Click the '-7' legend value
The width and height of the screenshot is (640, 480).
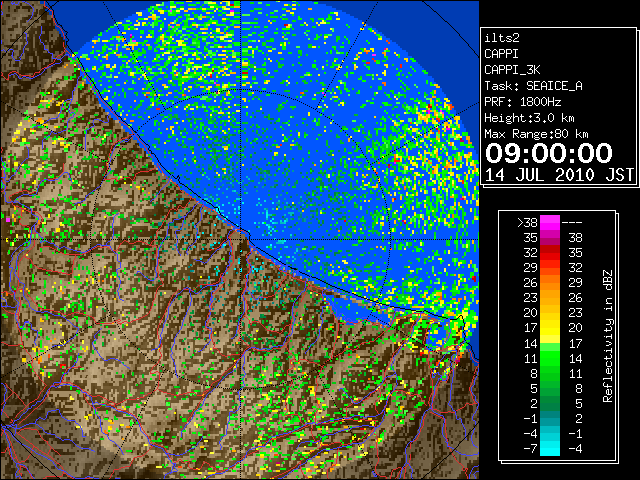click(530, 449)
